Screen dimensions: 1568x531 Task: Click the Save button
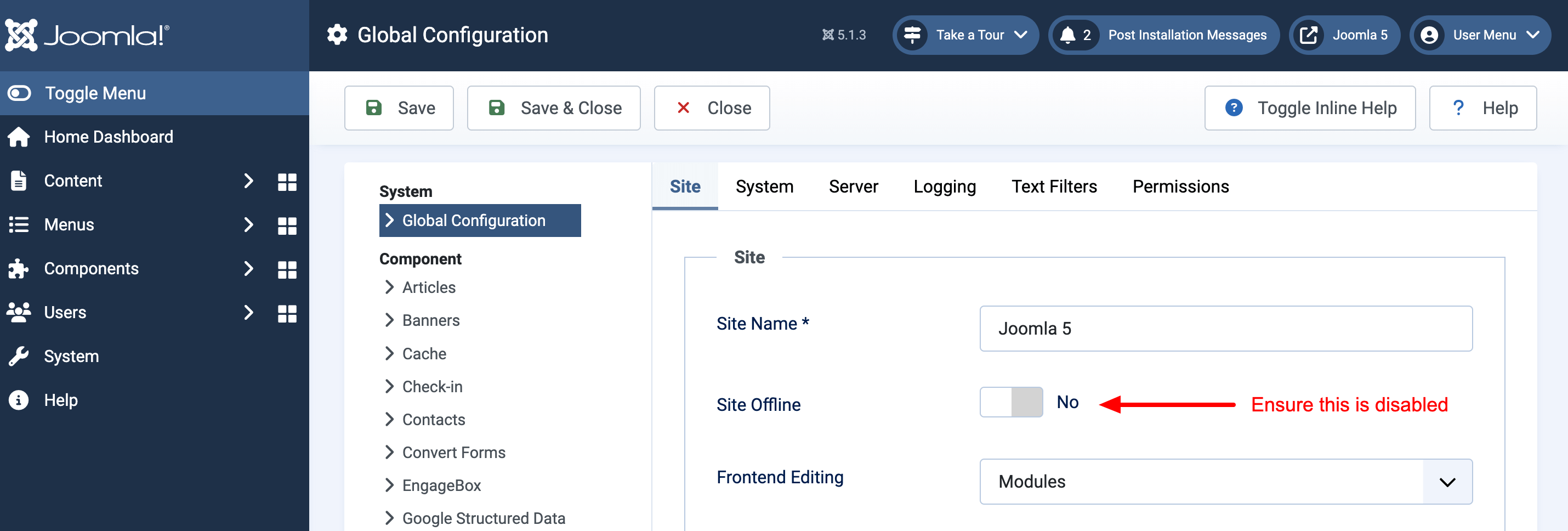click(399, 108)
